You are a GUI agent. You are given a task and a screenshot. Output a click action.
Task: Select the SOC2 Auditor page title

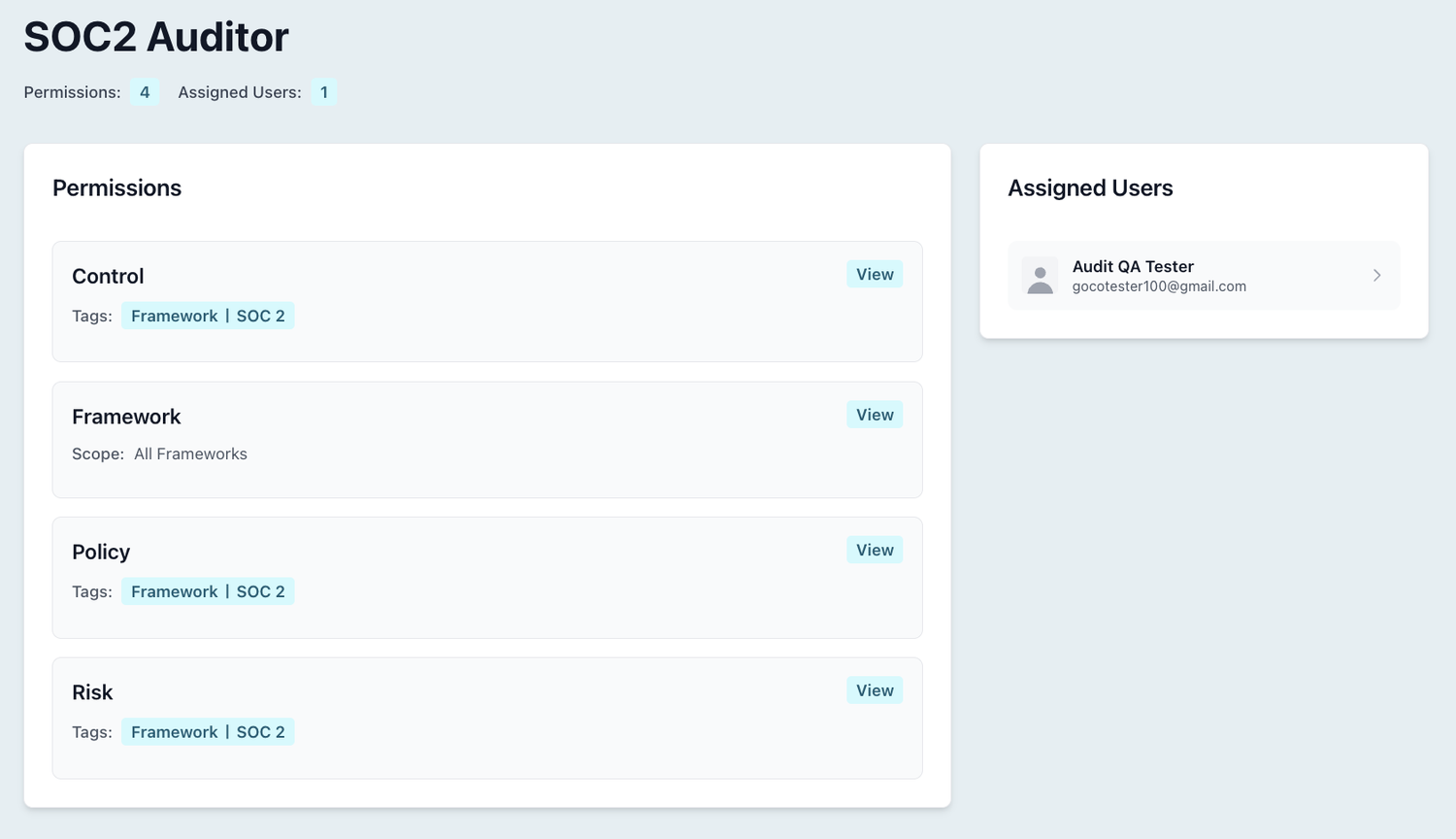[x=155, y=37]
